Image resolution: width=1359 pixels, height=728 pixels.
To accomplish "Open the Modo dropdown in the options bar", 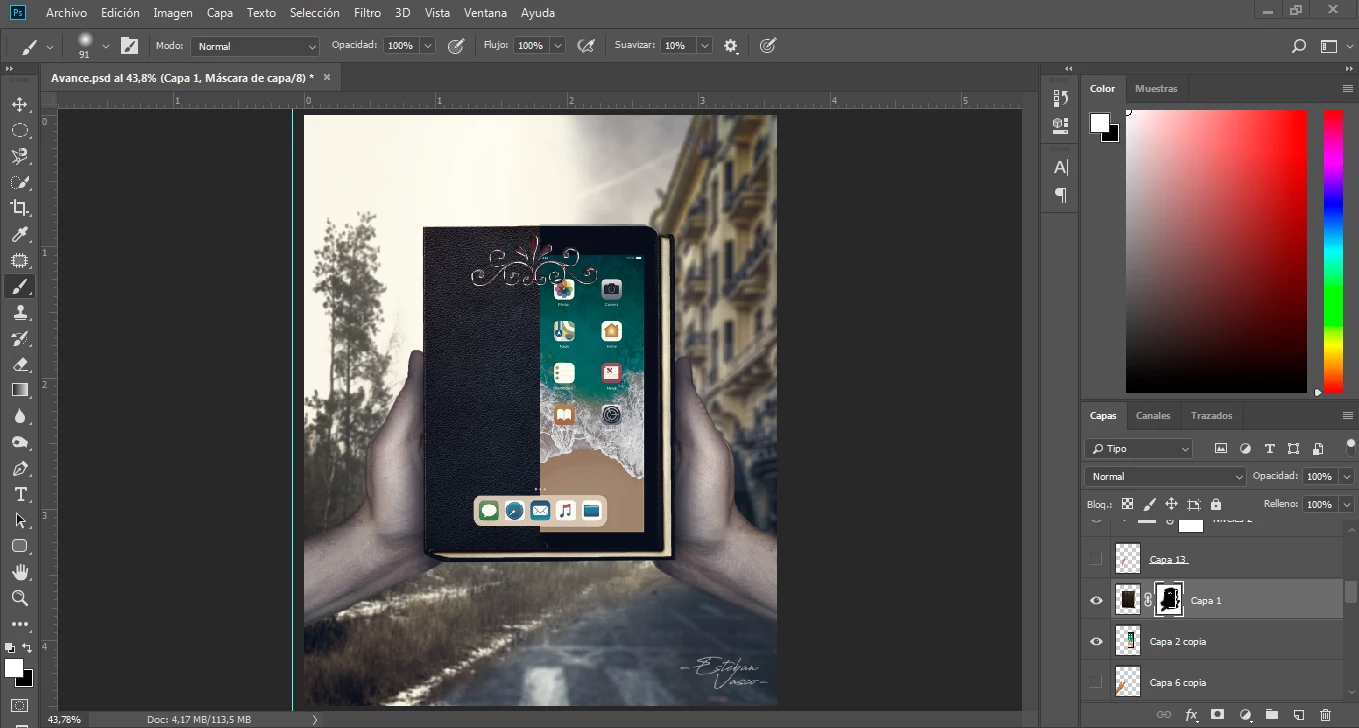I will point(254,45).
